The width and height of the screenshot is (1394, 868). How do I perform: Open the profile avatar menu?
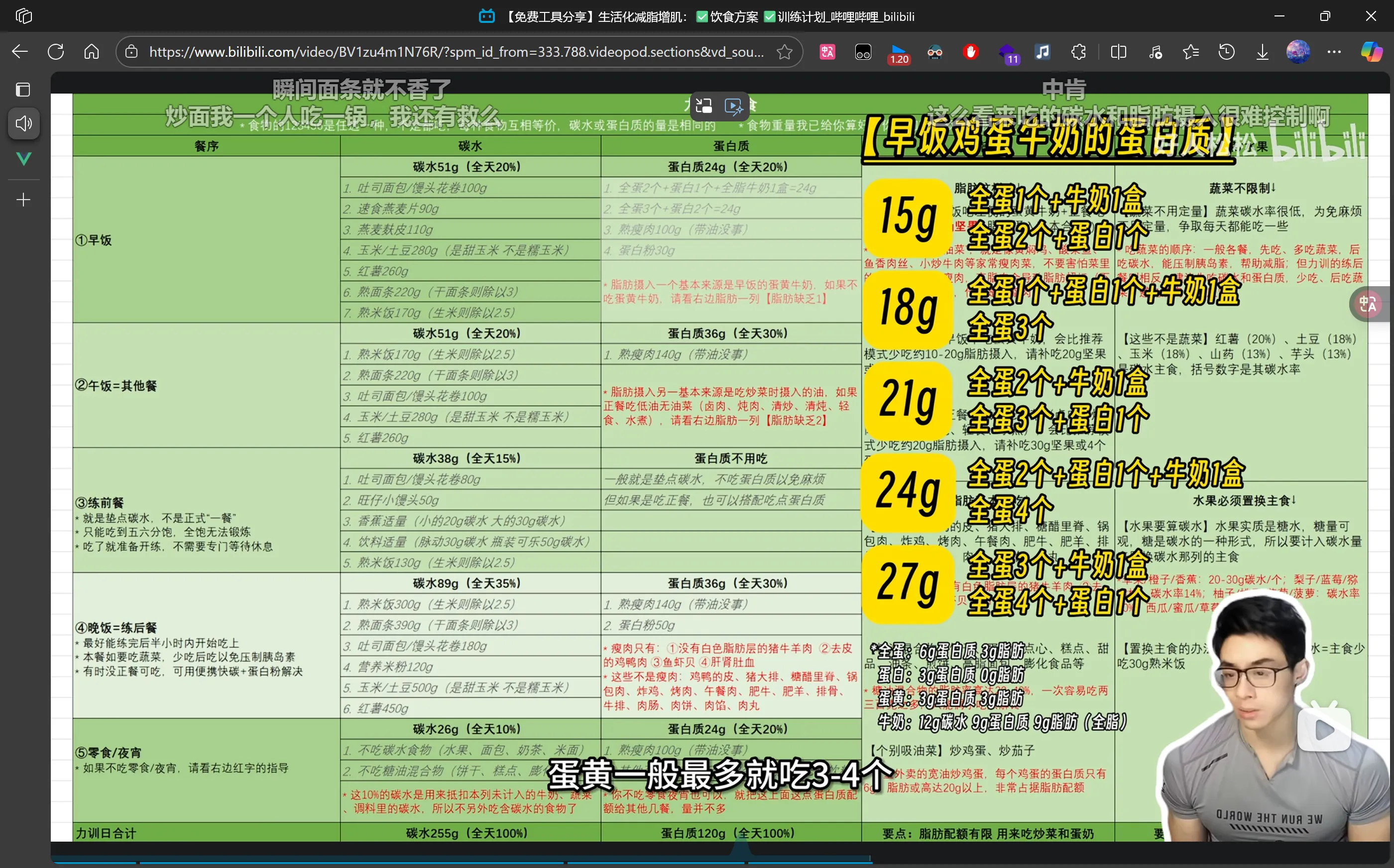(1298, 52)
